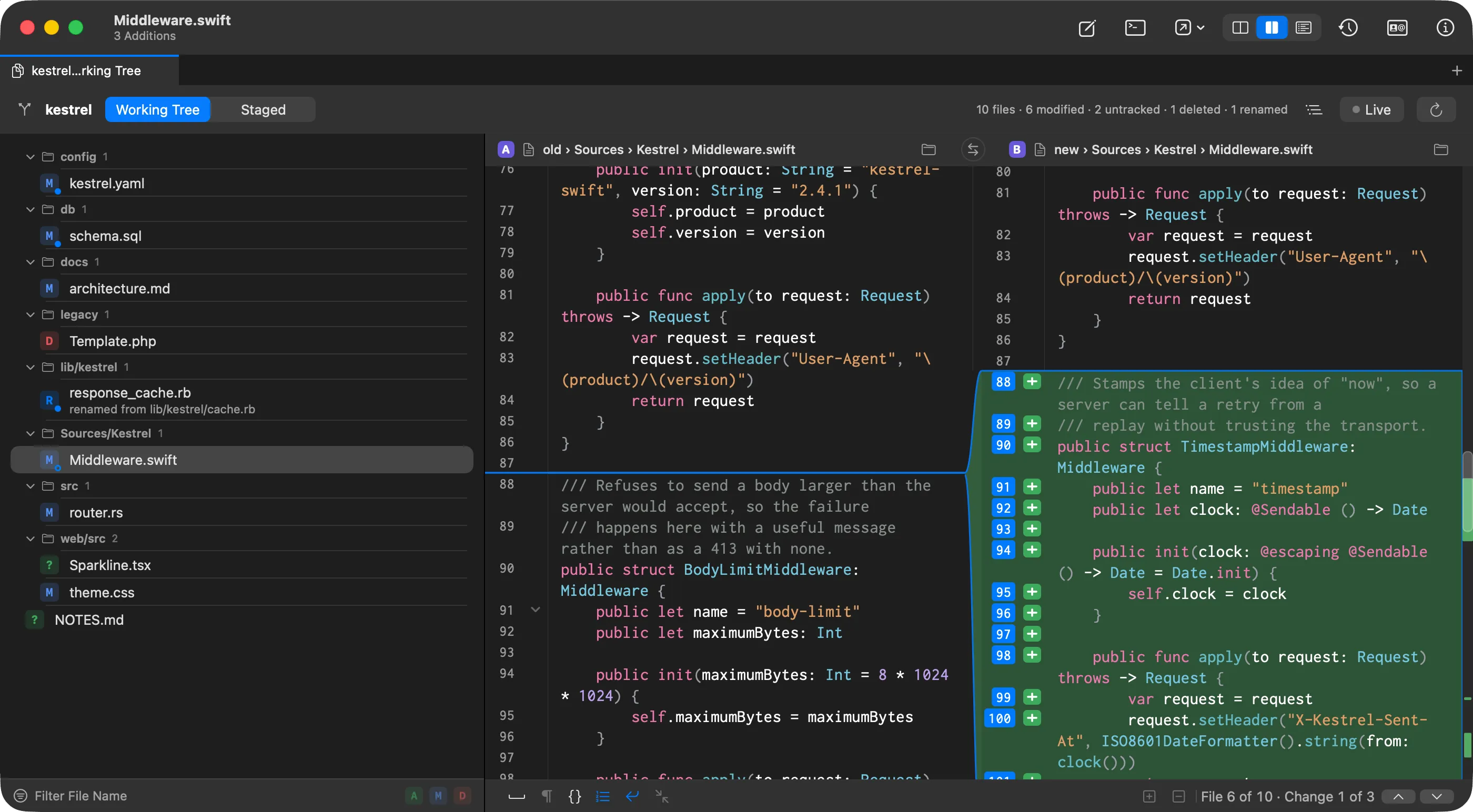
Task: Switch to the Staged tab
Action: coord(263,110)
